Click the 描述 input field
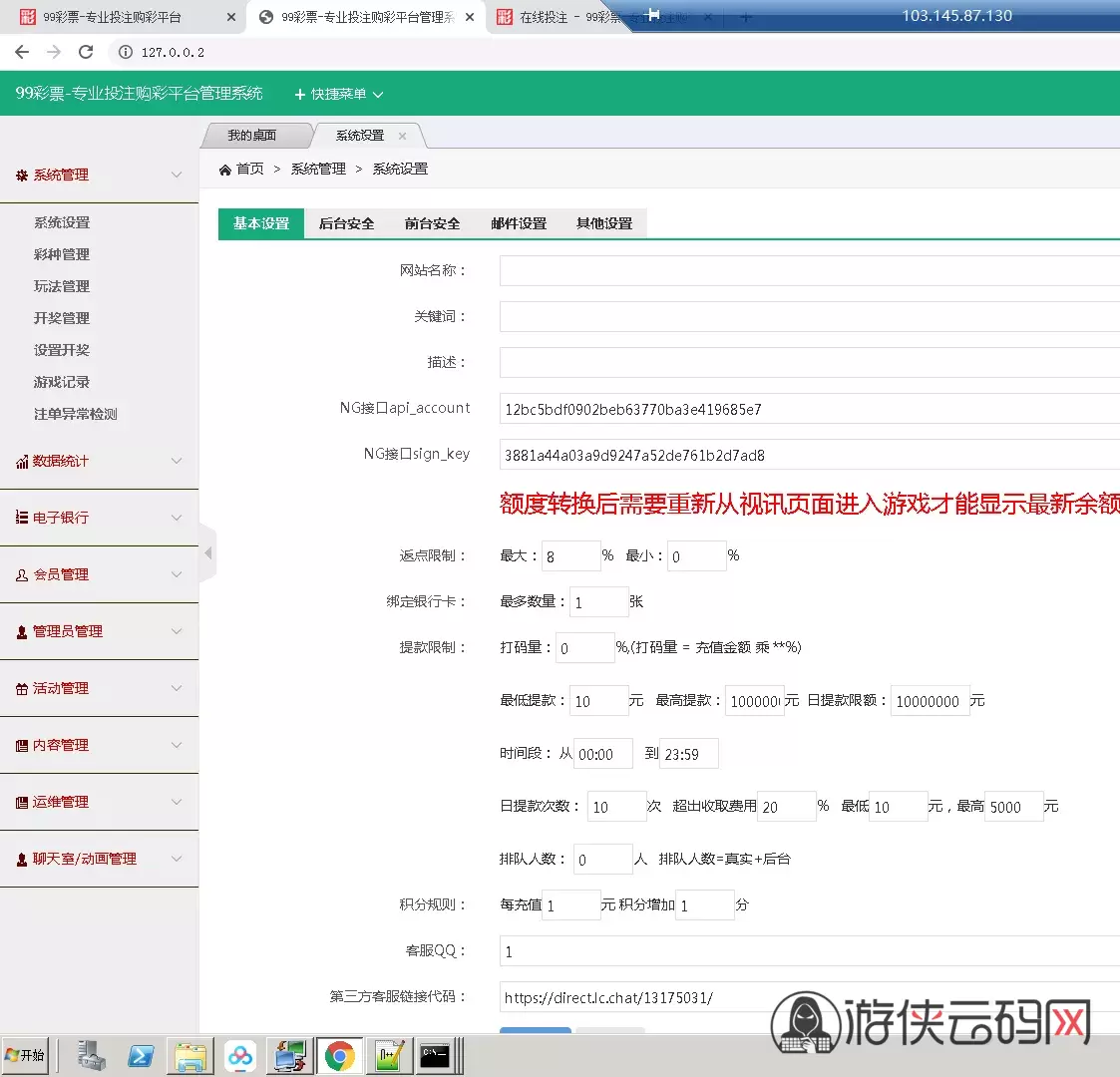Viewport: 1120px width, 1077px height. click(809, 363)
